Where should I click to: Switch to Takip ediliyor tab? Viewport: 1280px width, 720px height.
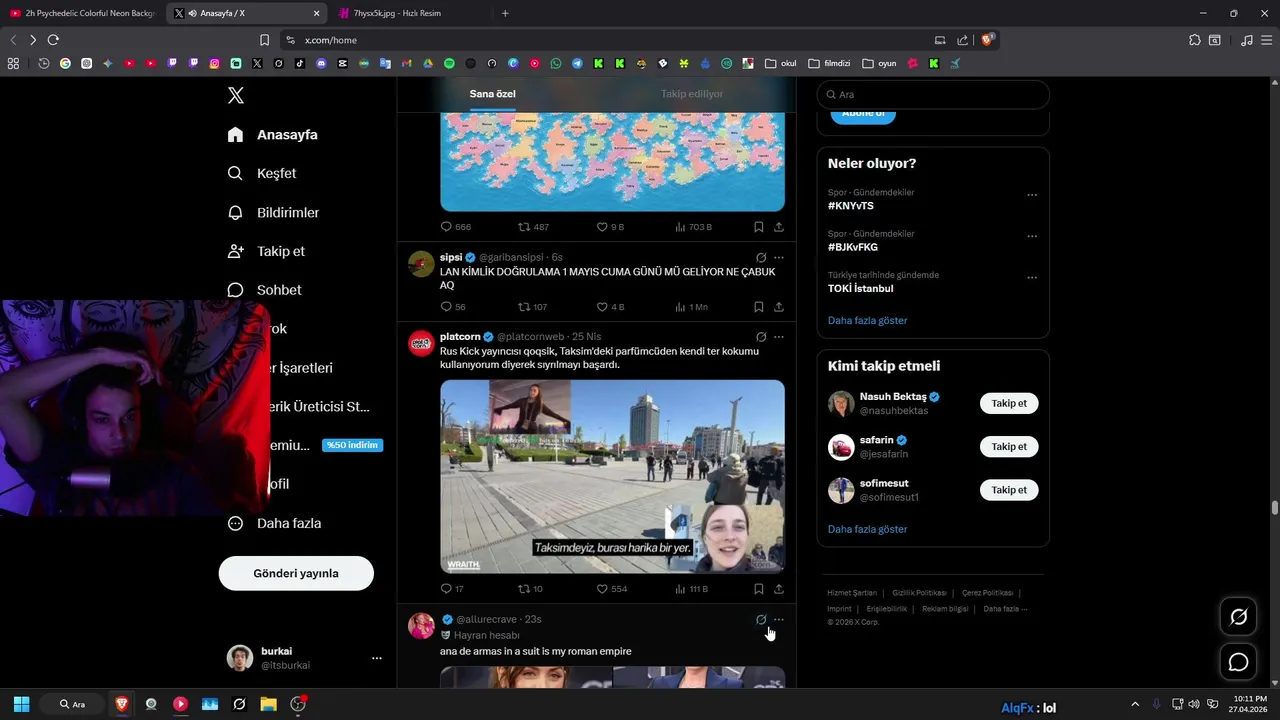(692, 94)
